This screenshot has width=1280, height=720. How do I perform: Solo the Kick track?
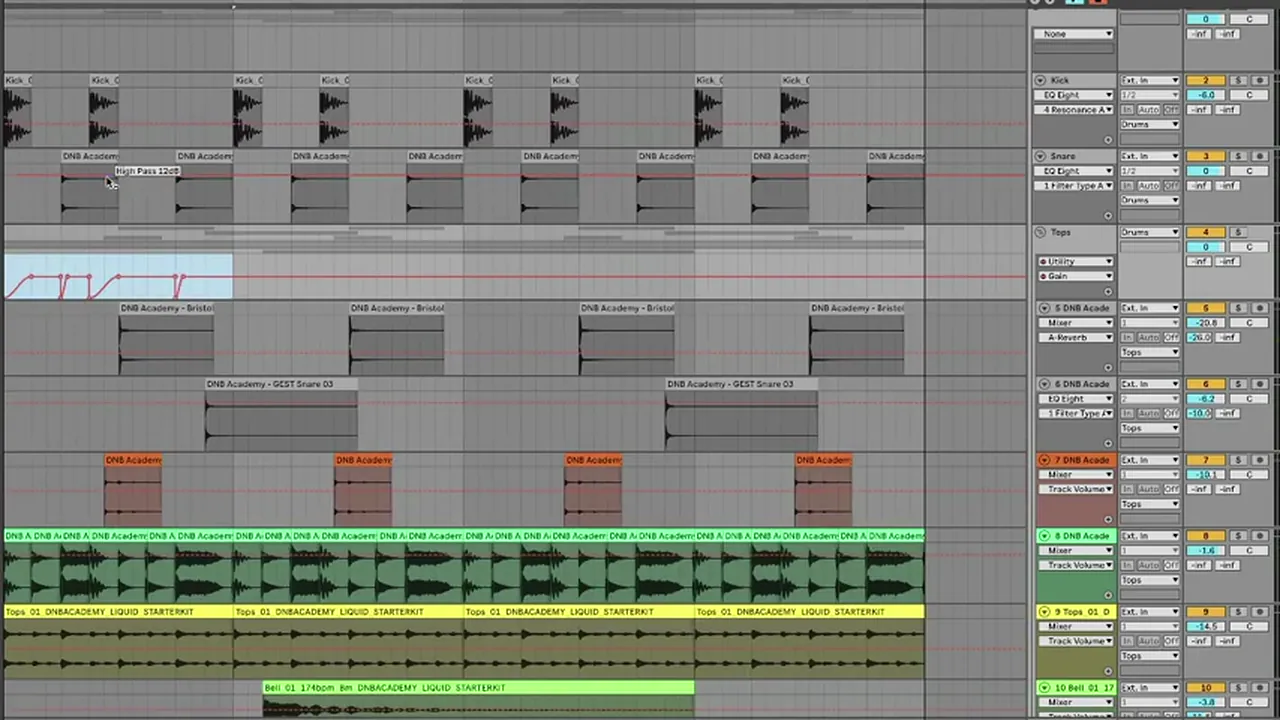[1238, 80]
